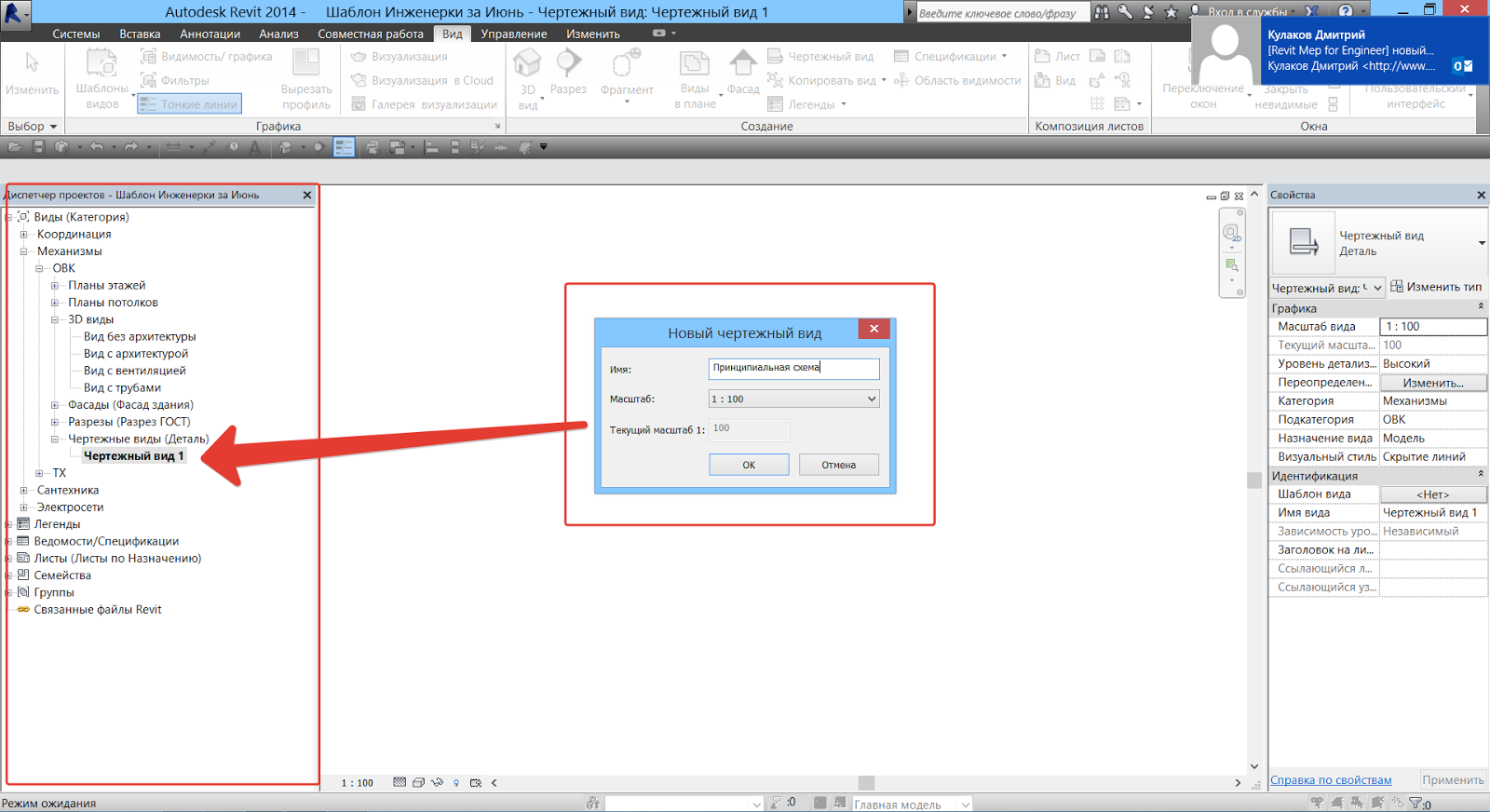1490x812 pixels.
Task: Open Масштаб combo box in dialog
Action: click(793, 399)
